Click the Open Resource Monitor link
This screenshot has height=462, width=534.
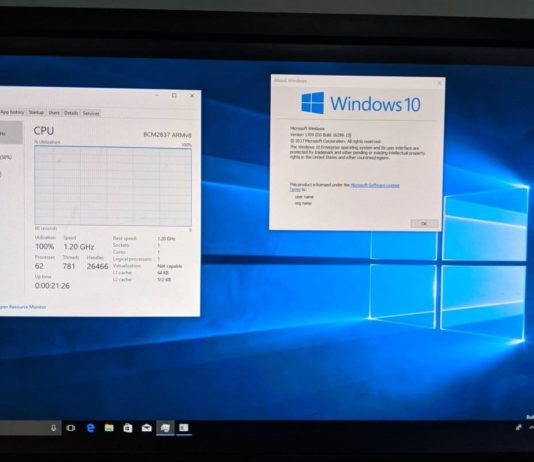pos(23,307)
